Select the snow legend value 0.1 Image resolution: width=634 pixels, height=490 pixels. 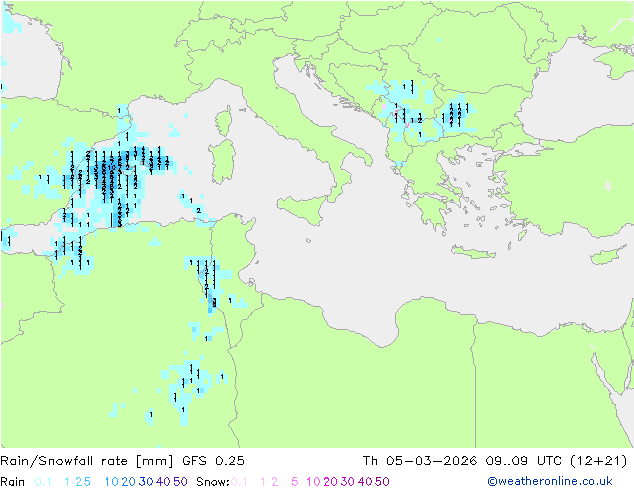(x=239, y=482)
